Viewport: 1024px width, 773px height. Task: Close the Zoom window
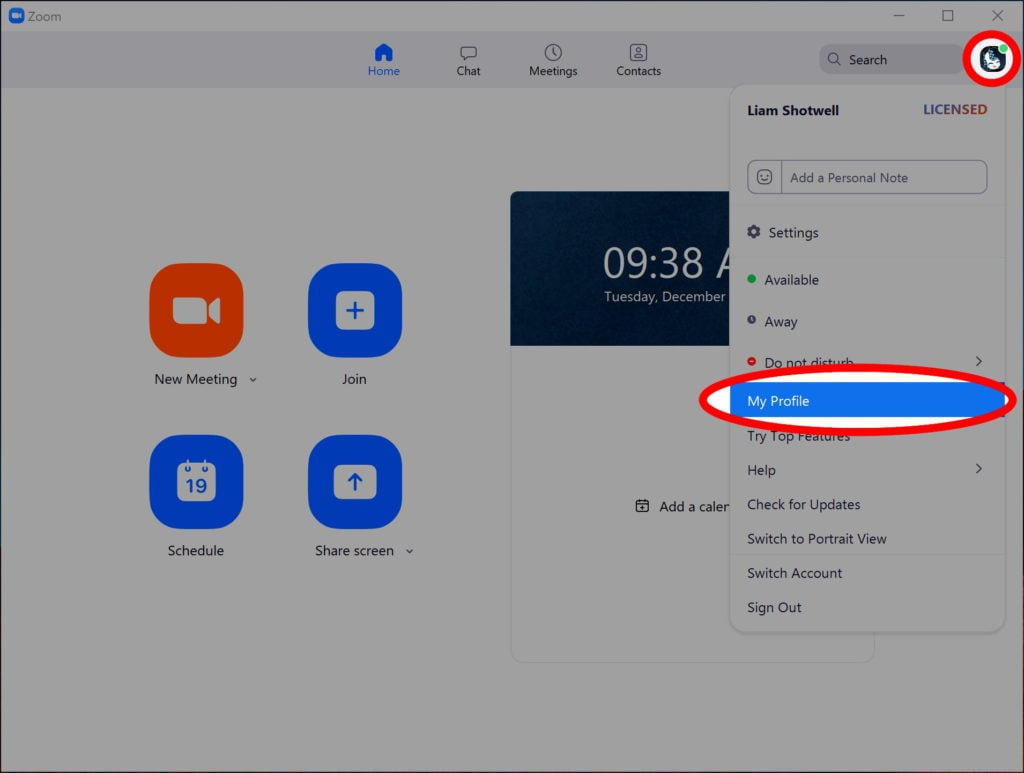point(997,16)
